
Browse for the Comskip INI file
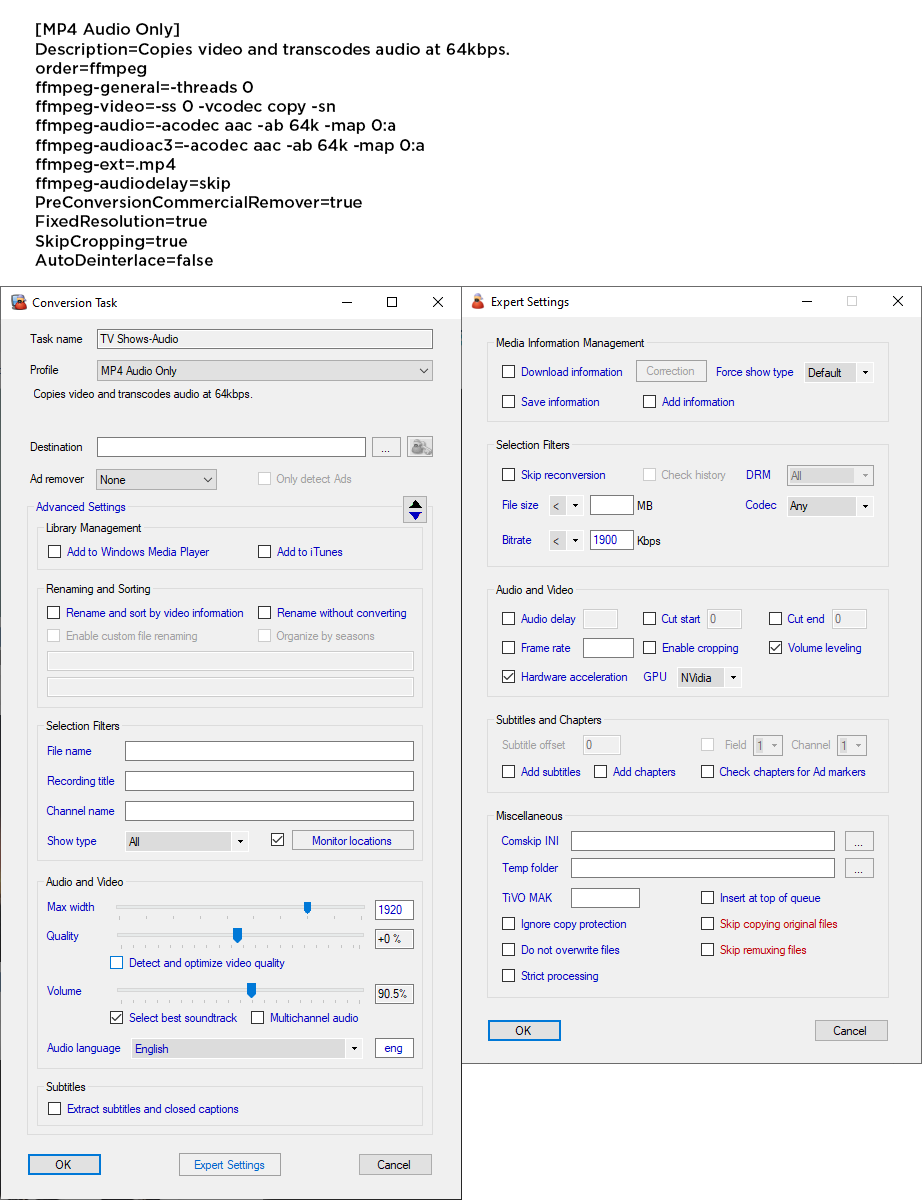coord(859,841)
